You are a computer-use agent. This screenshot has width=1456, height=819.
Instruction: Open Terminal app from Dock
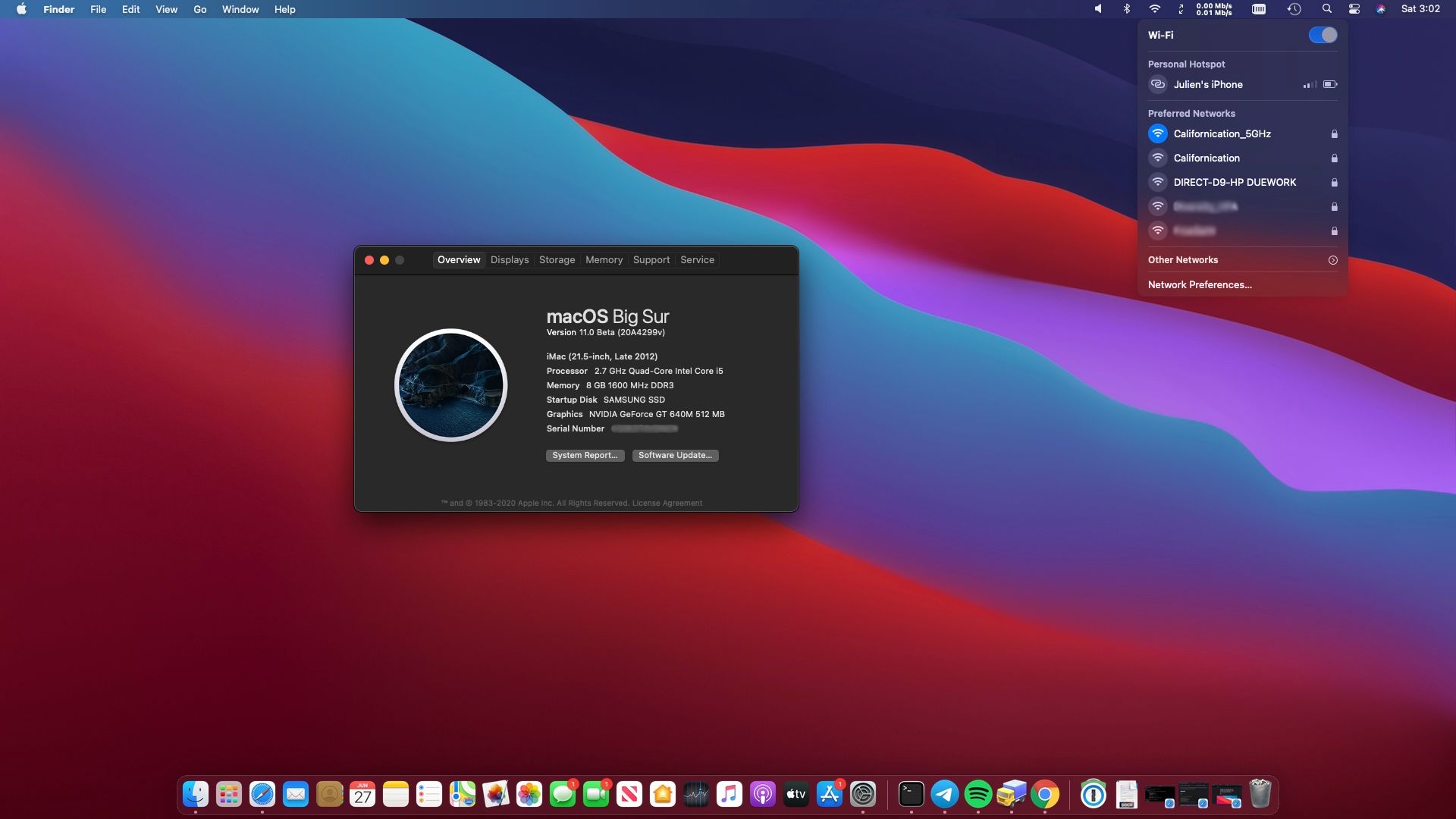911,794
